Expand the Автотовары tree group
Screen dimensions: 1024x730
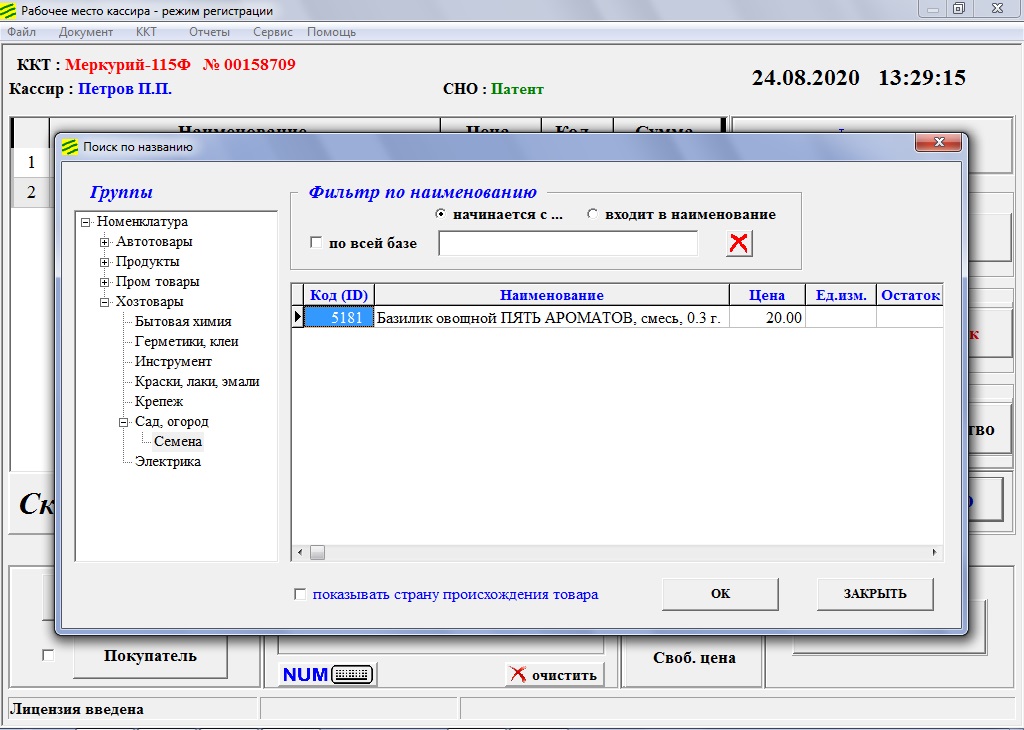105,242
